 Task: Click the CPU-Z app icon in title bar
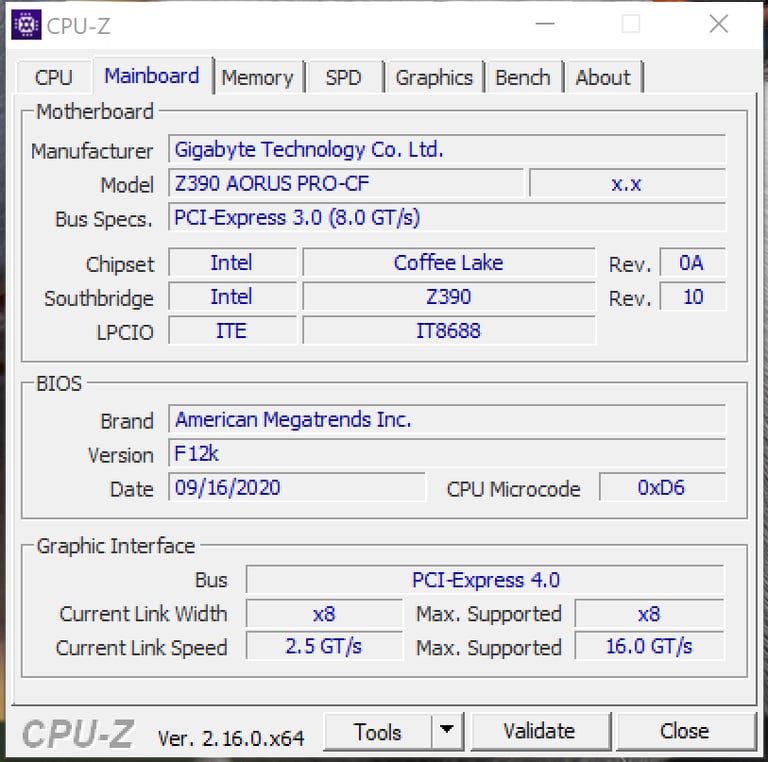[26, 24]
